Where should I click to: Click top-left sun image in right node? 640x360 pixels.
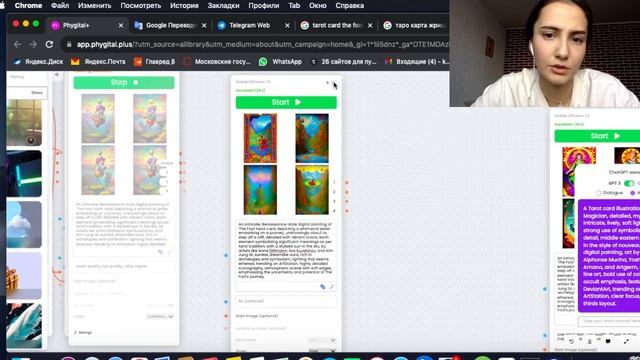click(579, 171)
